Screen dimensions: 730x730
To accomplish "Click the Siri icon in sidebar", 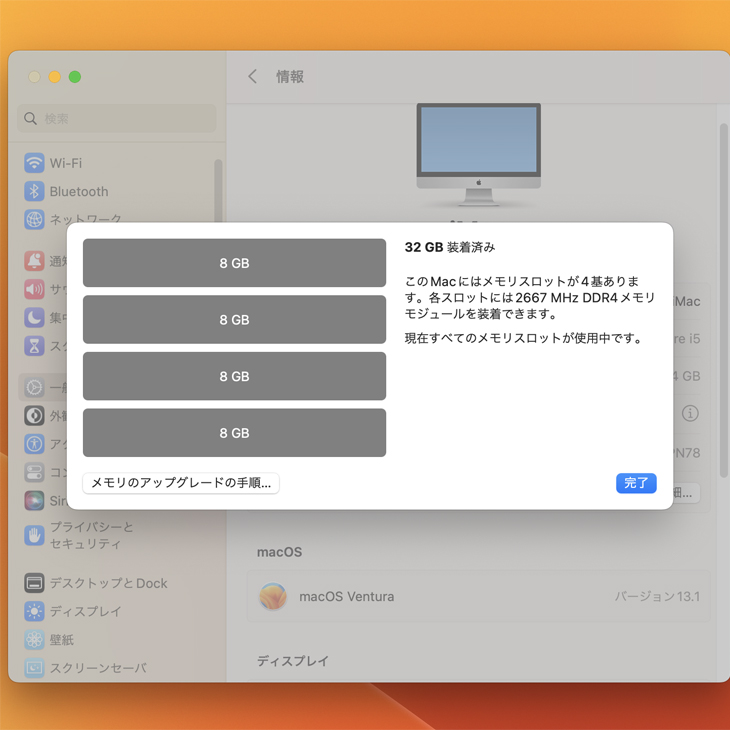I will point(34,500).
